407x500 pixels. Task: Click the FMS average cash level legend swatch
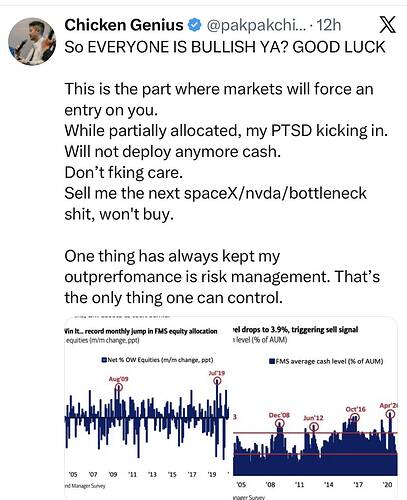point(272,361)
